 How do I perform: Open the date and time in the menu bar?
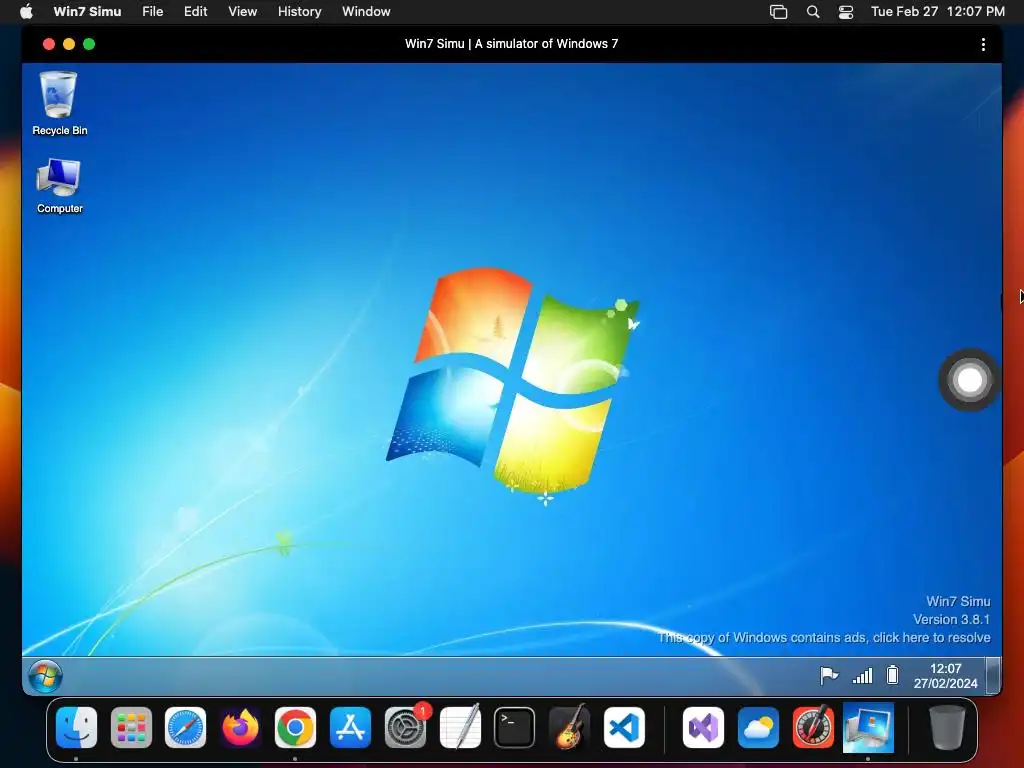pyautogui.click(x=938, y=12)
